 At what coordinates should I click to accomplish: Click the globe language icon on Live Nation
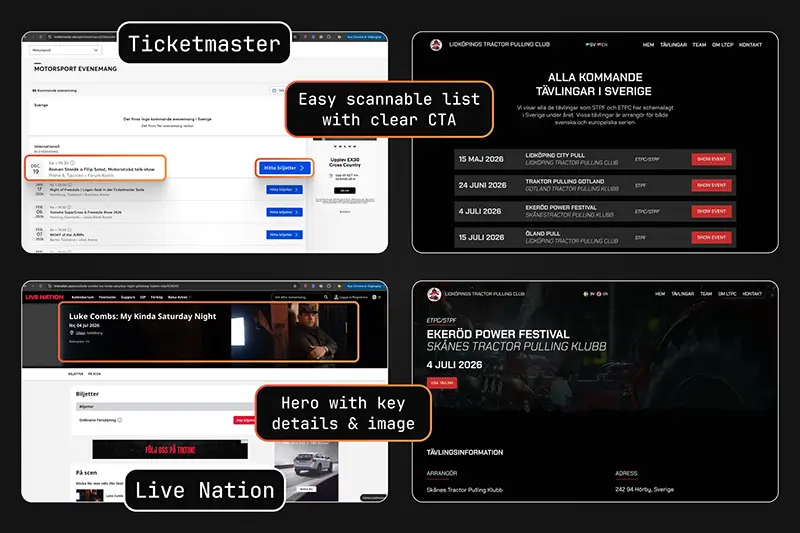[374, 297]
